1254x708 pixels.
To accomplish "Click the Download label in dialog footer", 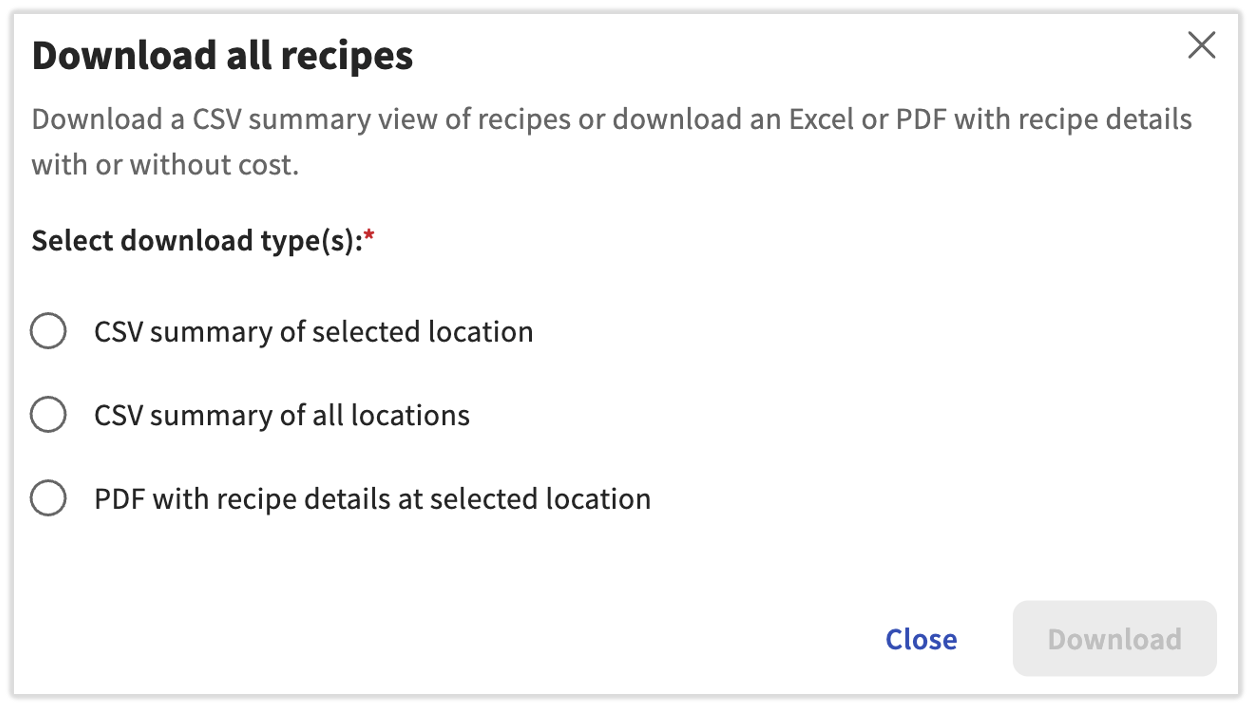I will (1114, 639).
